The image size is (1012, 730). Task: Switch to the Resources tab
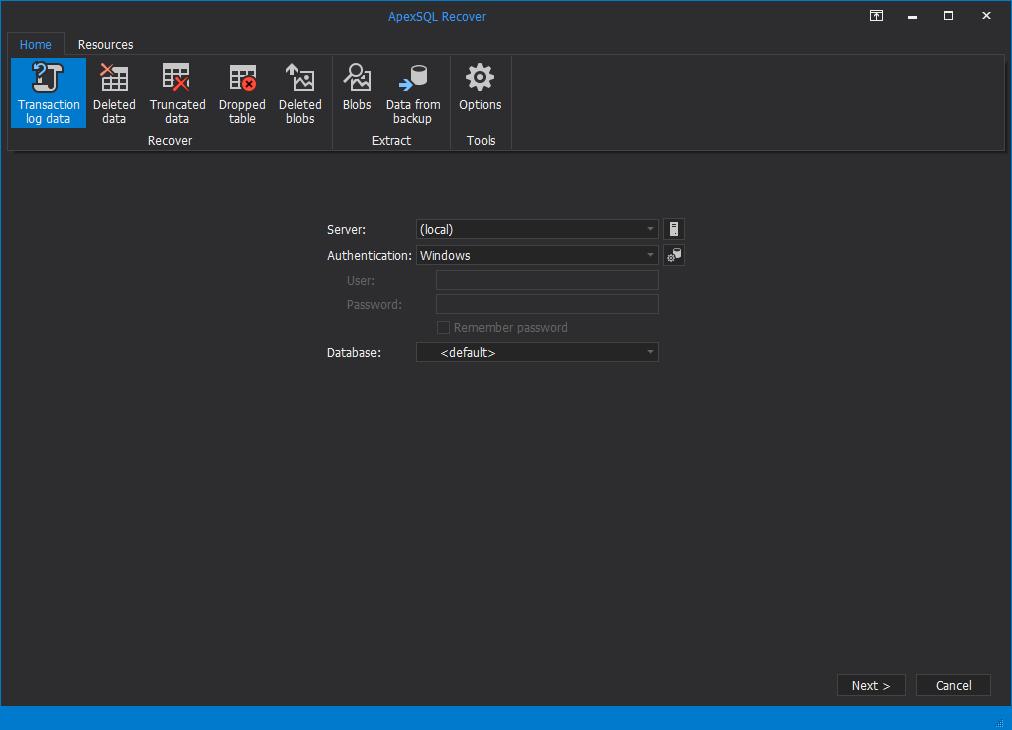click(x=105, y=45)
